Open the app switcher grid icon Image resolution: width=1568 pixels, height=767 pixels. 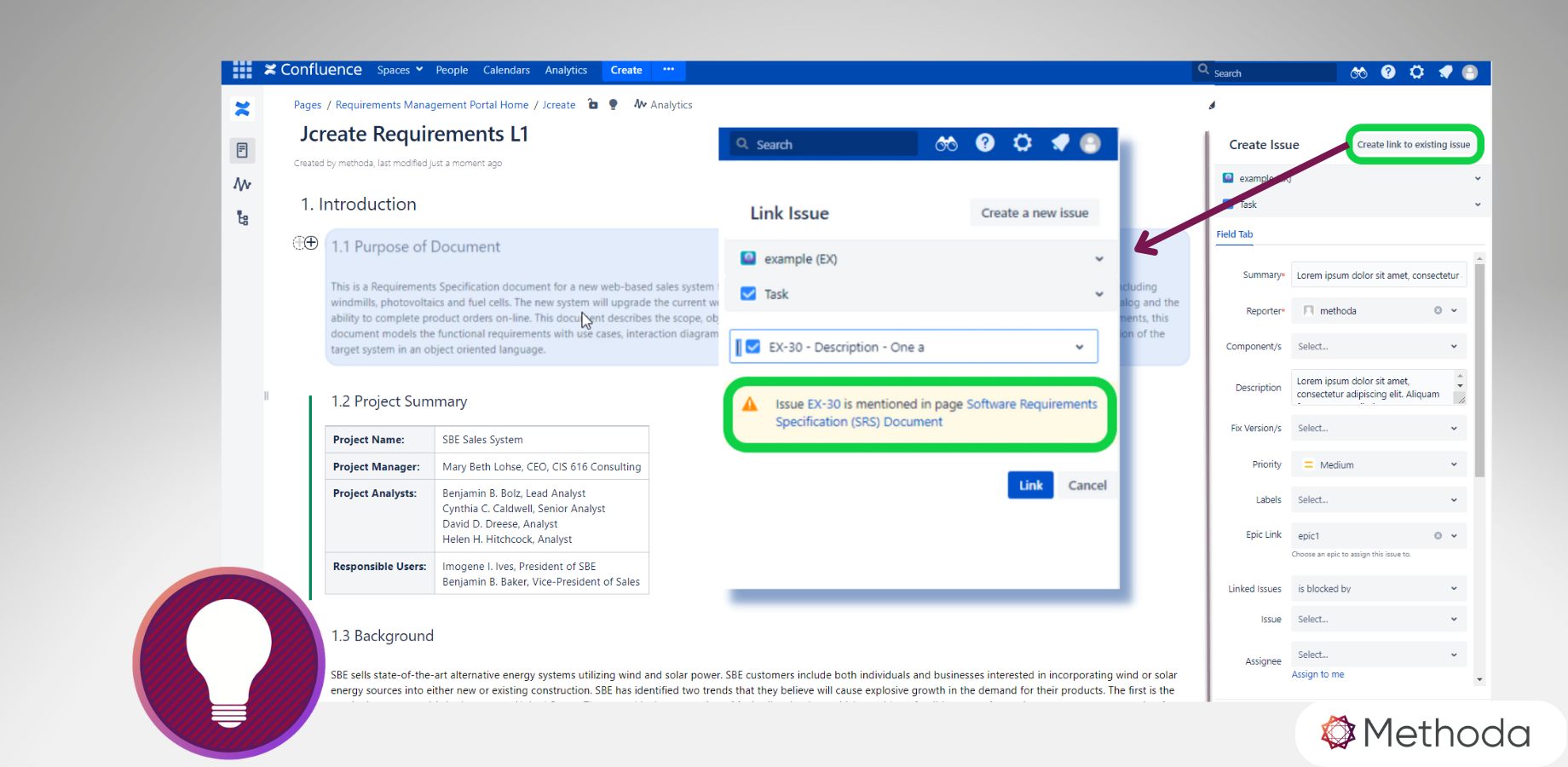[x=242, y=70]
